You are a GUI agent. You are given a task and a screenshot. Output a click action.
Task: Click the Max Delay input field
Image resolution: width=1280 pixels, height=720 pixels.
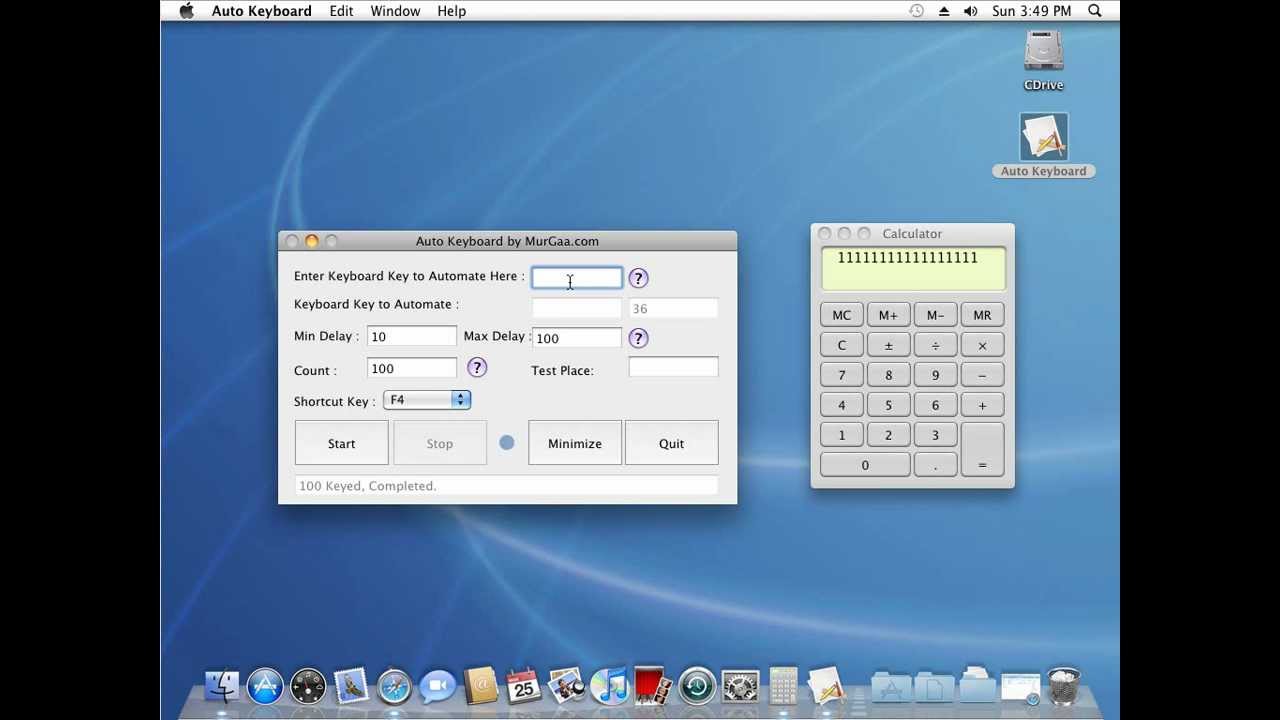point(577,338)
